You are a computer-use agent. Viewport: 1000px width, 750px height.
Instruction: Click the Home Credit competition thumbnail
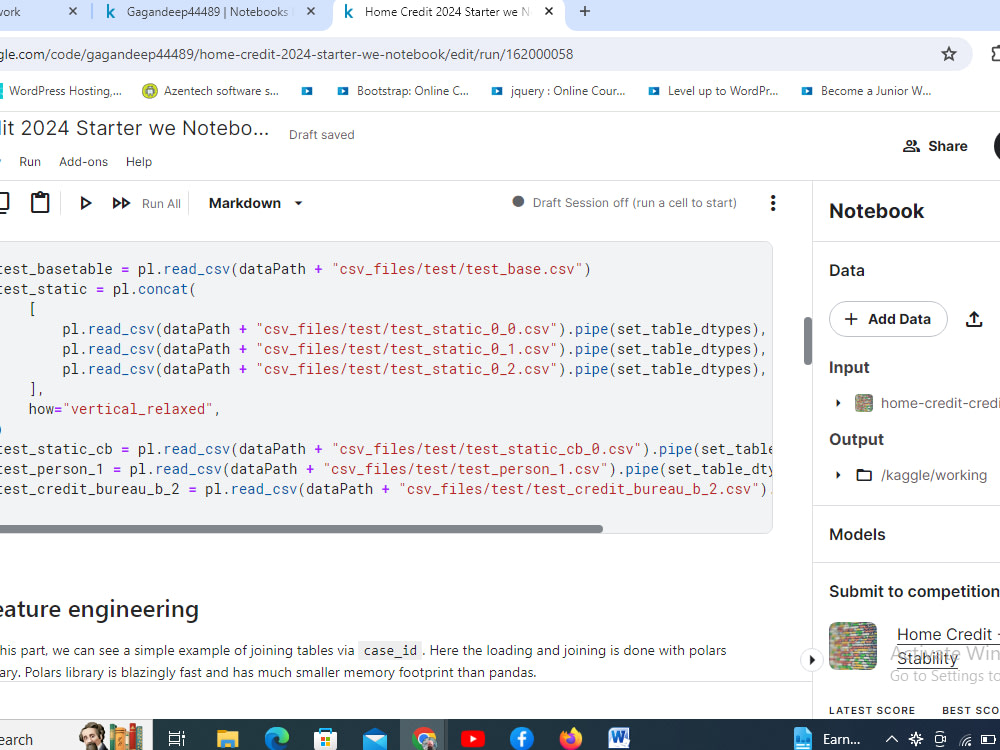pyautogui.click(x=853, y=645)
